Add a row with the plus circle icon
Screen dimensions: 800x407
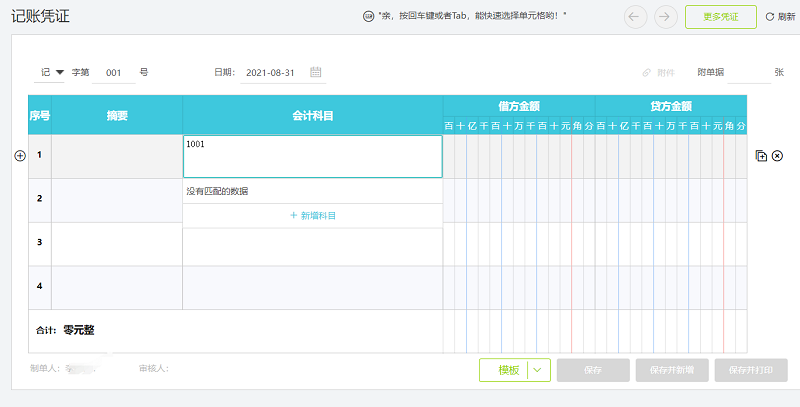coord(19,155)
